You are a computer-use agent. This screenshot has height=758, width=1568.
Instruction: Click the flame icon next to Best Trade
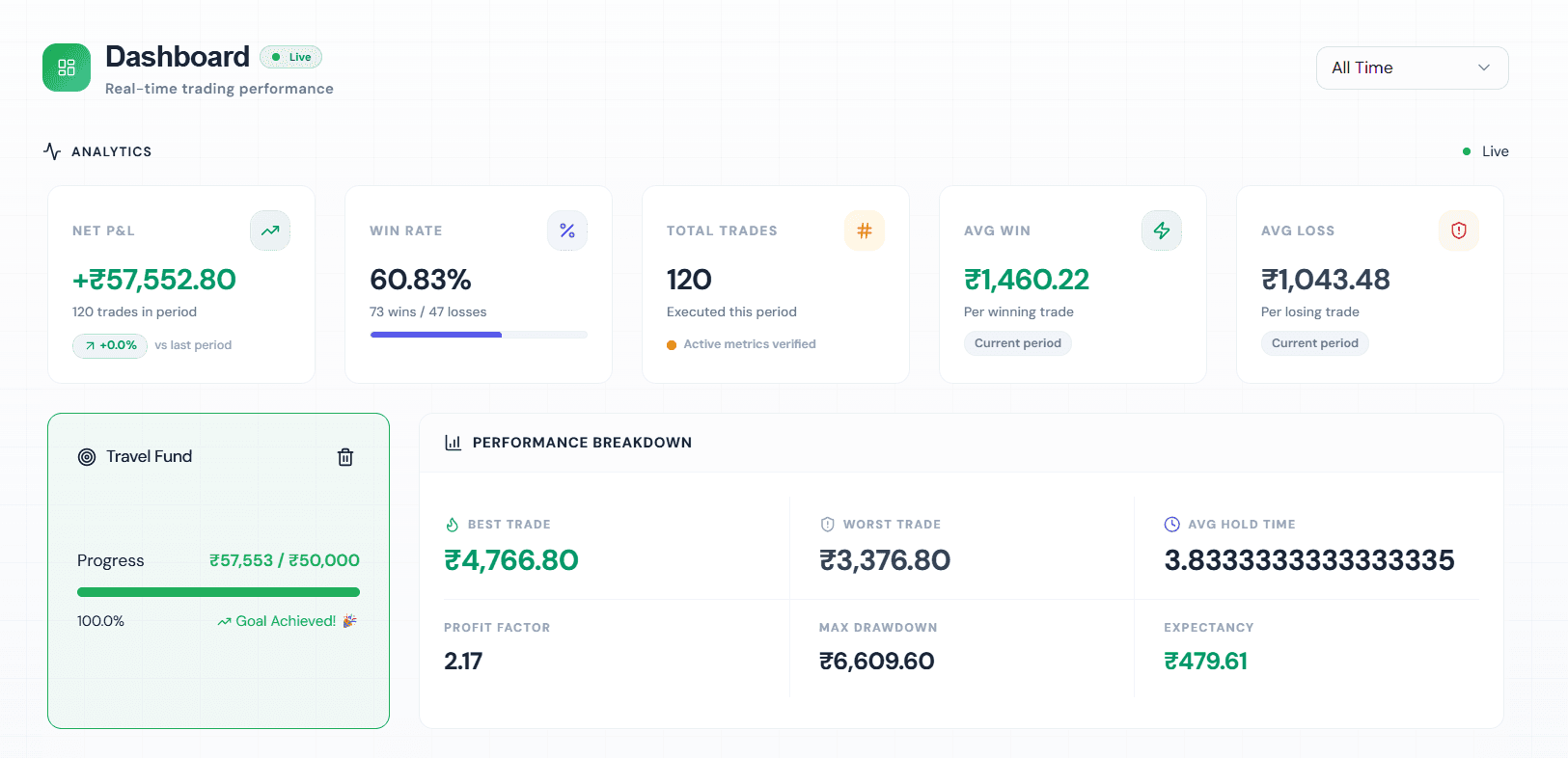452,525
